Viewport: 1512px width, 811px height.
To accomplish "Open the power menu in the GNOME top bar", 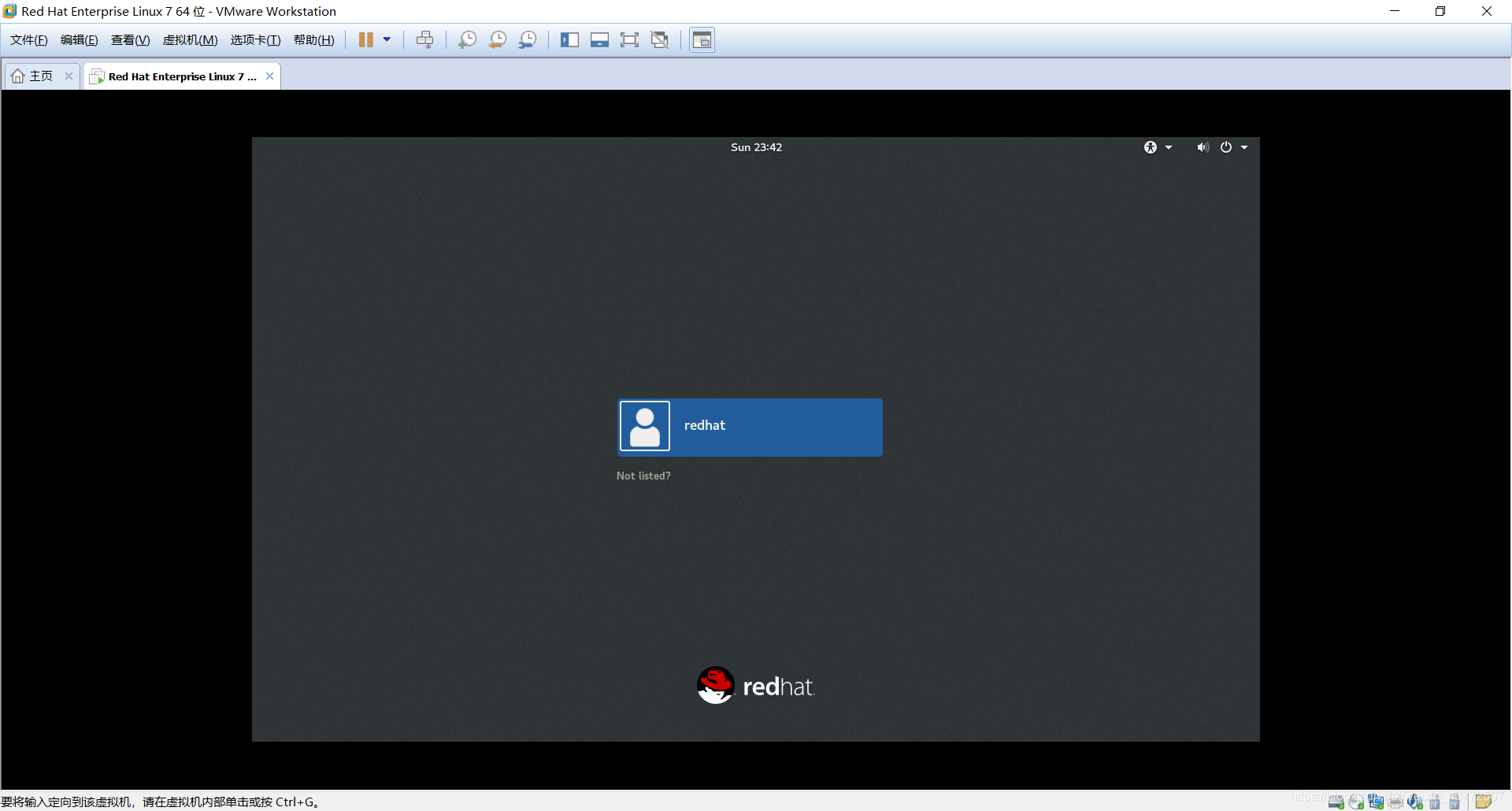I will click(1233, 147).
